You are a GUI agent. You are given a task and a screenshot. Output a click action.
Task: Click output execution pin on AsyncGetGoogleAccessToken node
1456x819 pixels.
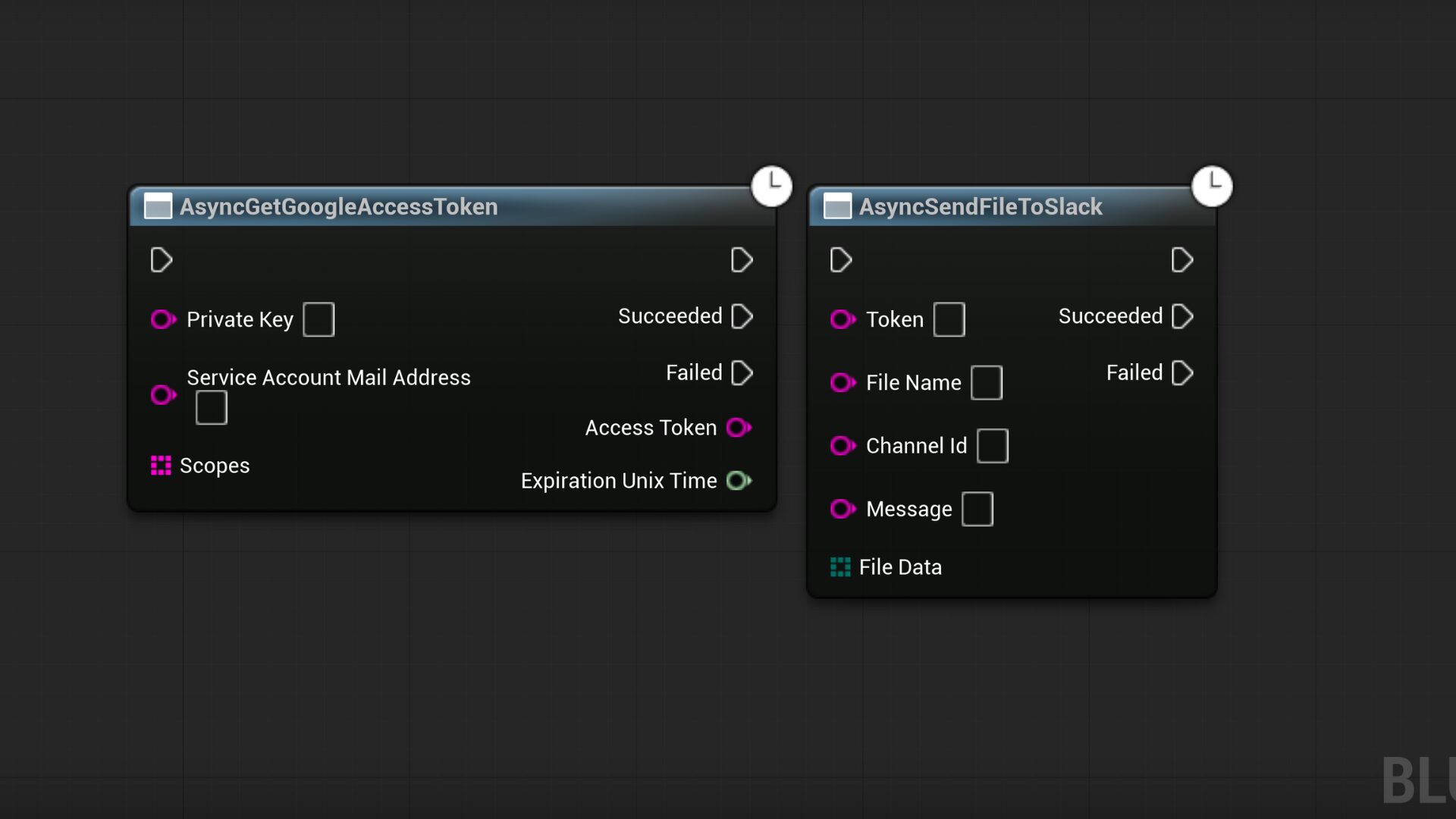coord(742,260)
